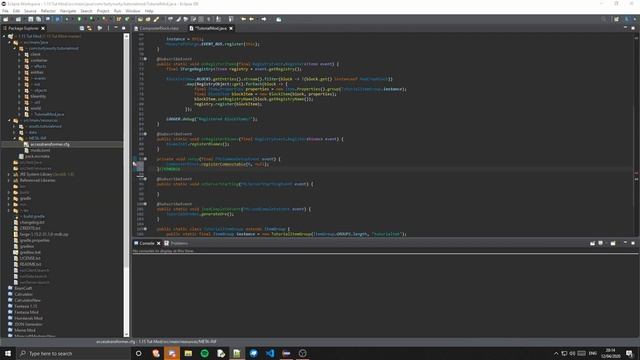Minimize the Package Explorer view
640x360 pixels.
pos(116,28)
